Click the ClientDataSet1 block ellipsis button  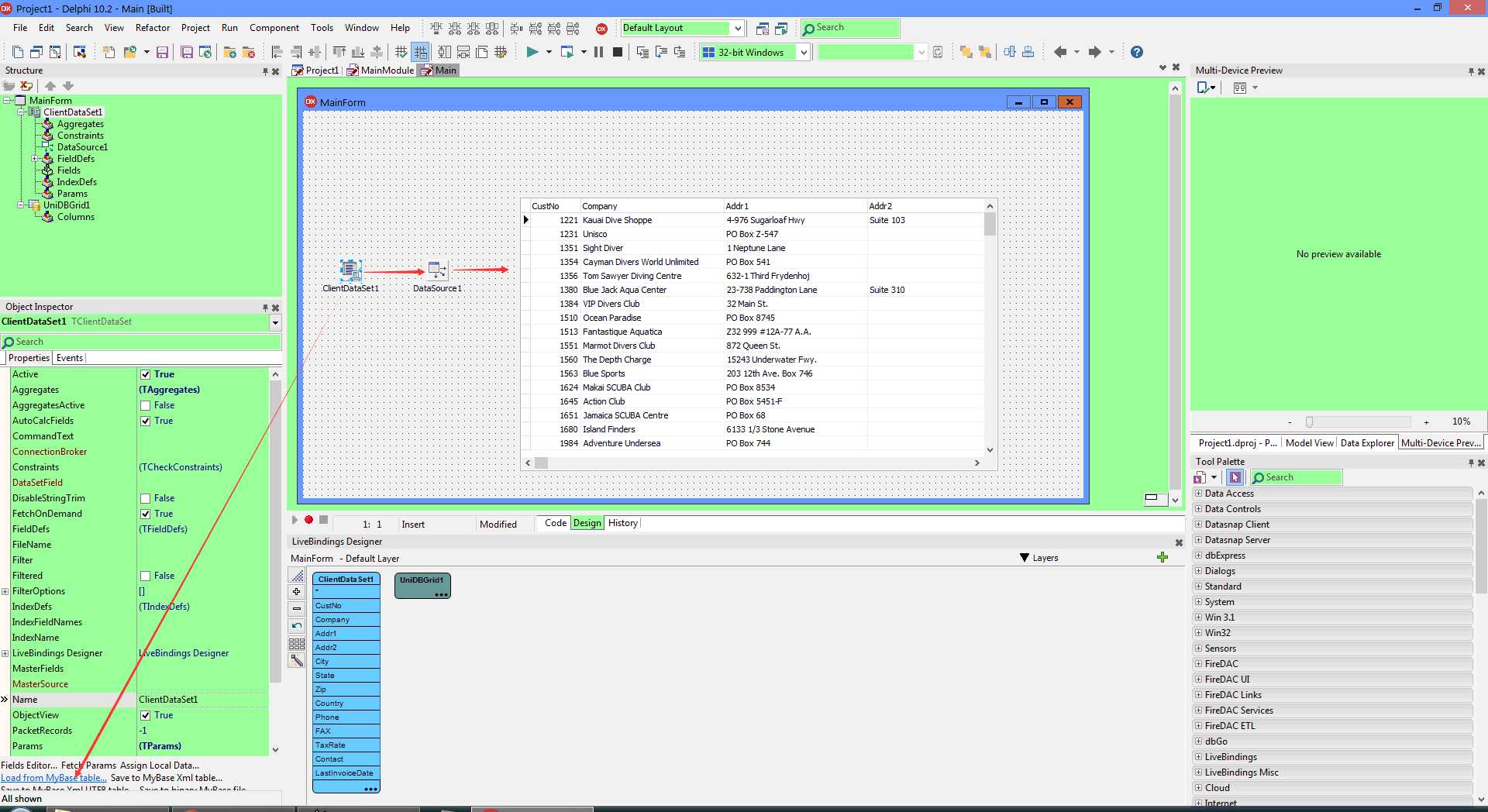click(371, 789)
